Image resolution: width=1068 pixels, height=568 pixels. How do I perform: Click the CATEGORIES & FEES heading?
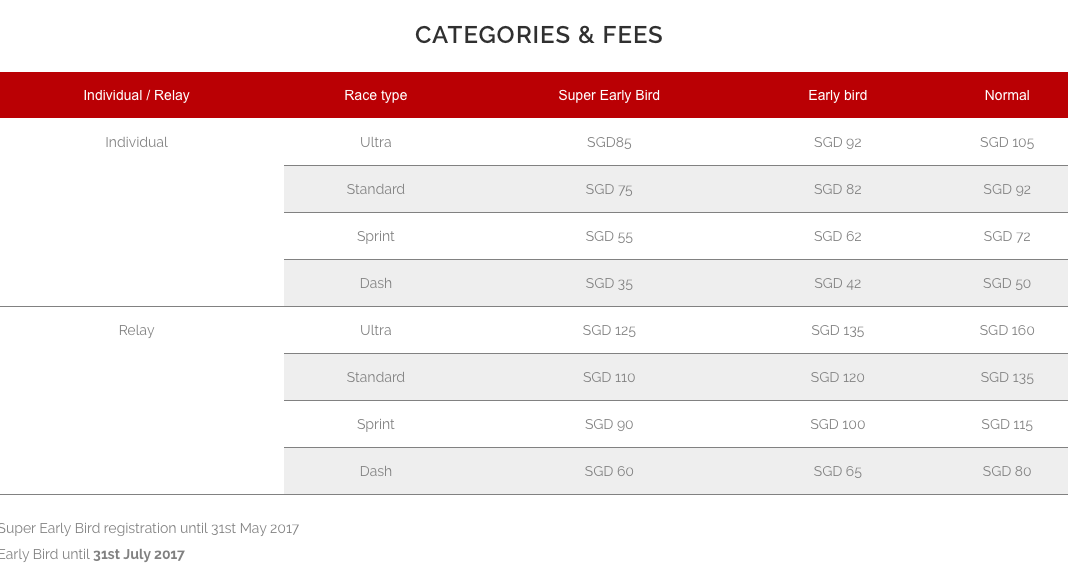point(539,35)
